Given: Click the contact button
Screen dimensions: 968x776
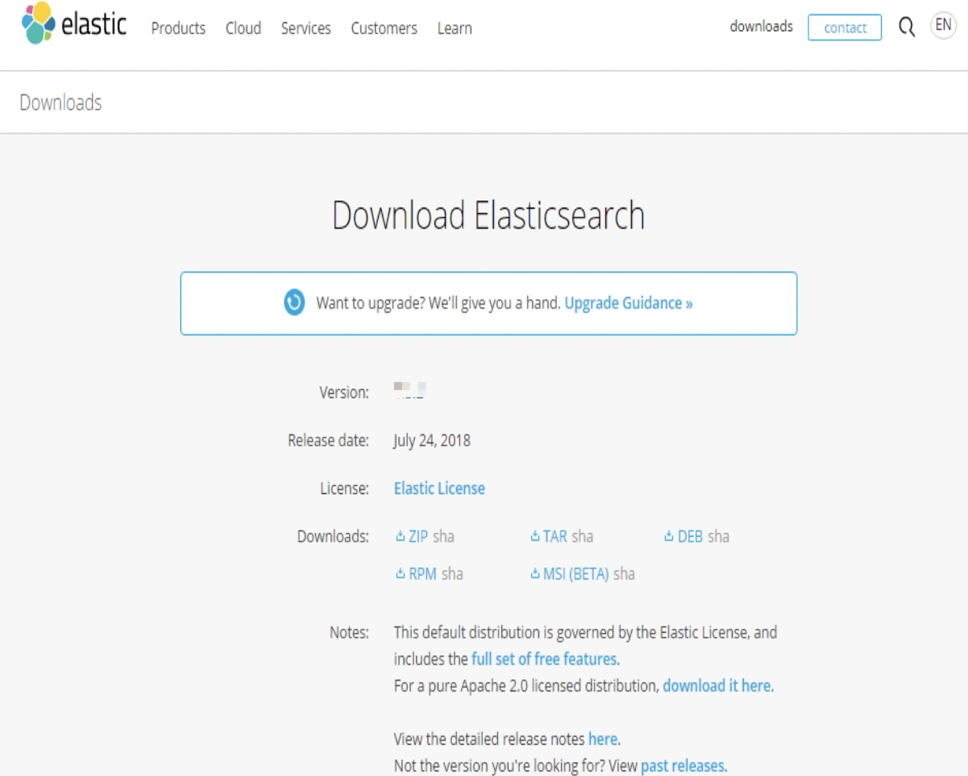Looking at the screenshot, I should pos(845,28).
